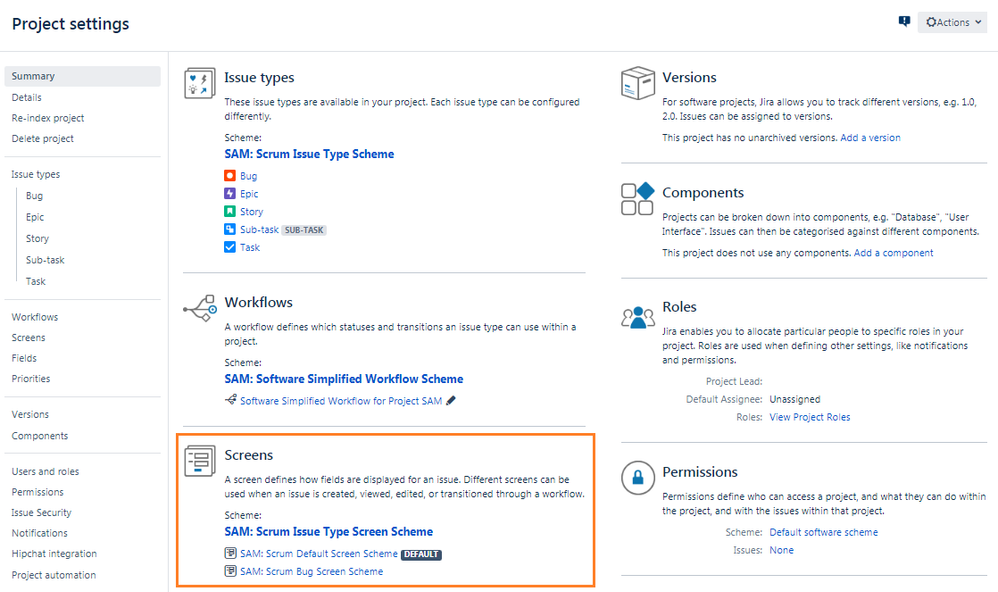Click the Workflows section icon
Viewport: 998px width, 592px height.
(200, 308)
